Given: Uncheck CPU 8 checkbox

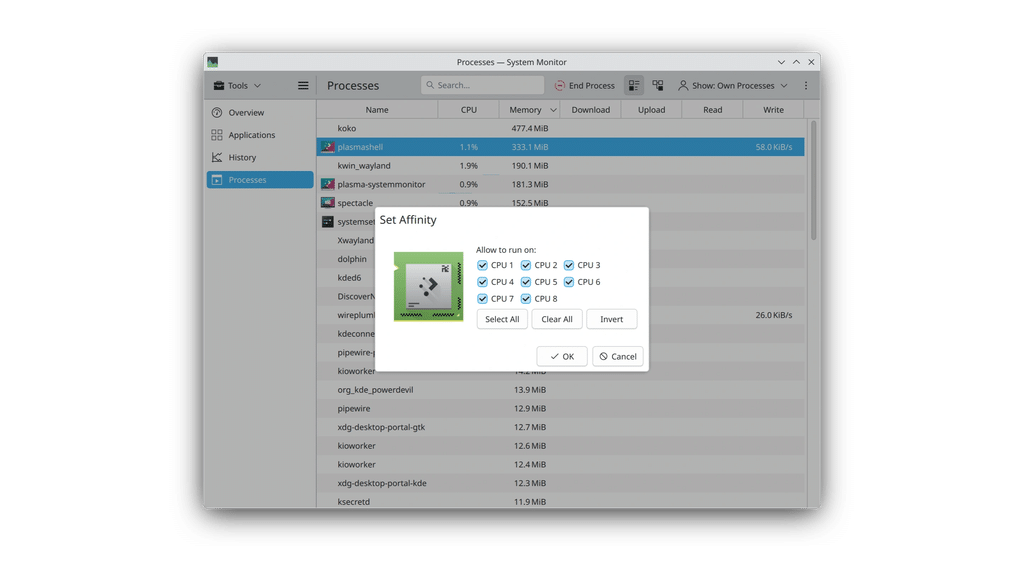Looking at the screenshot, I should click(x=526, y=298).
